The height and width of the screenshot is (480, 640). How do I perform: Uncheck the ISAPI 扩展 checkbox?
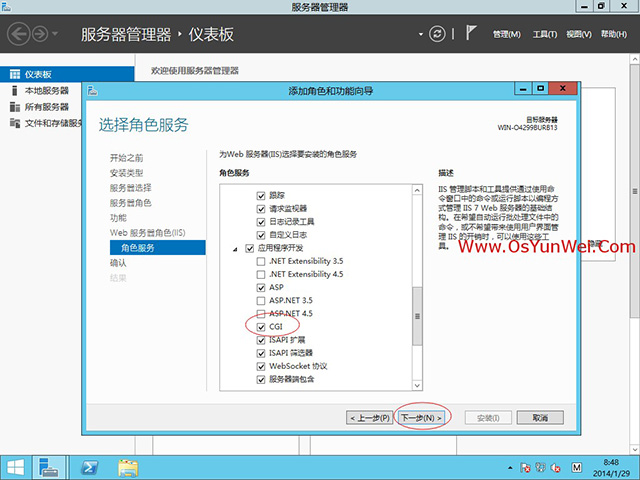pyautogui.click(x=261, y=340)
